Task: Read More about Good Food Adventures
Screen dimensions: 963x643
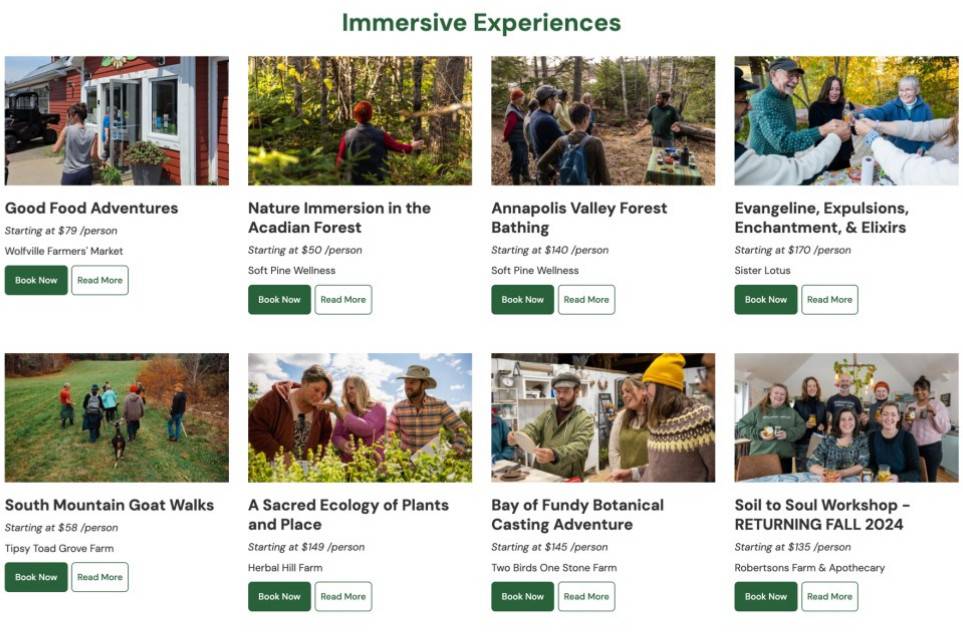Action: click(100, 280)
